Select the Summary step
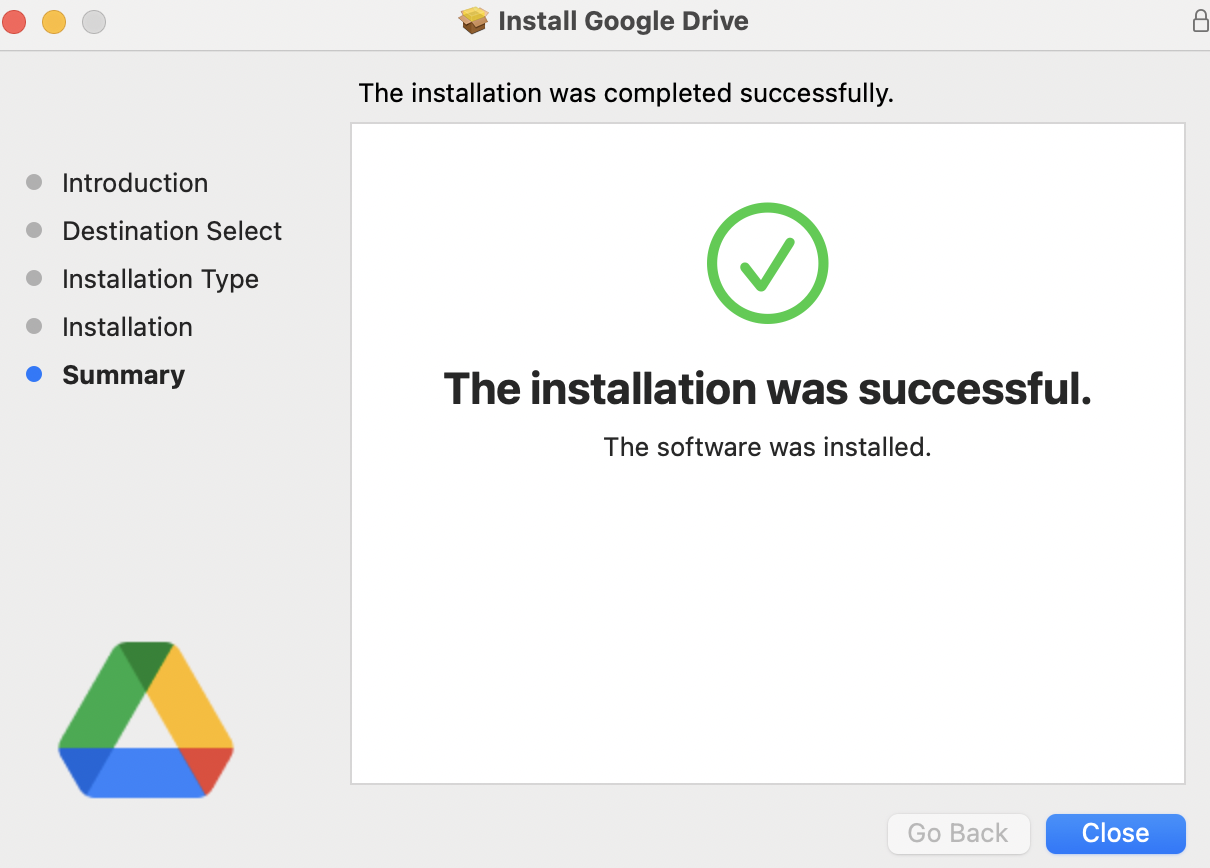The width and height of the screenshot is (1210, 868). [123, 375]
